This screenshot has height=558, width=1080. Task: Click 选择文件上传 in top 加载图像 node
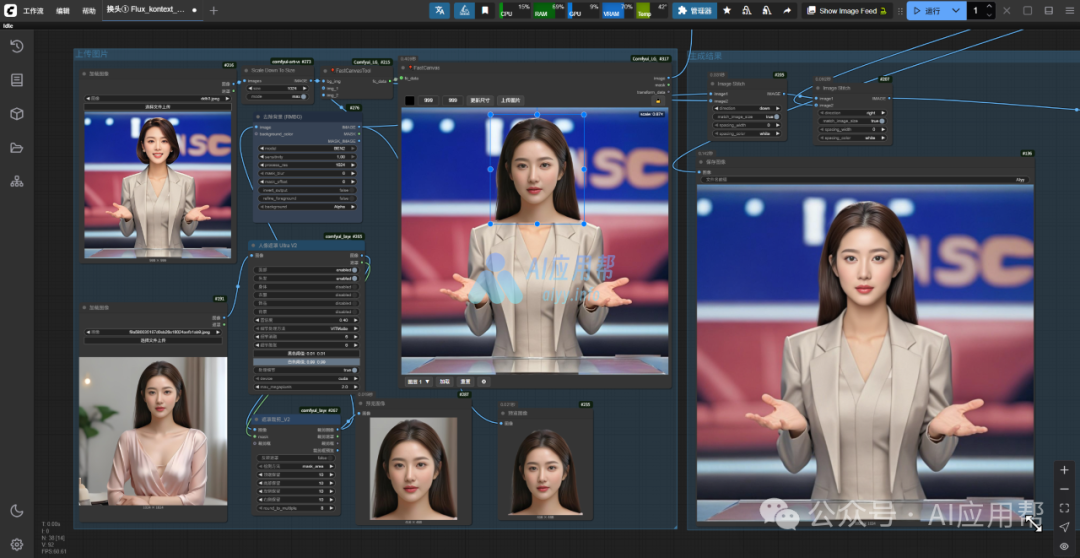click(x=158, y=107)
